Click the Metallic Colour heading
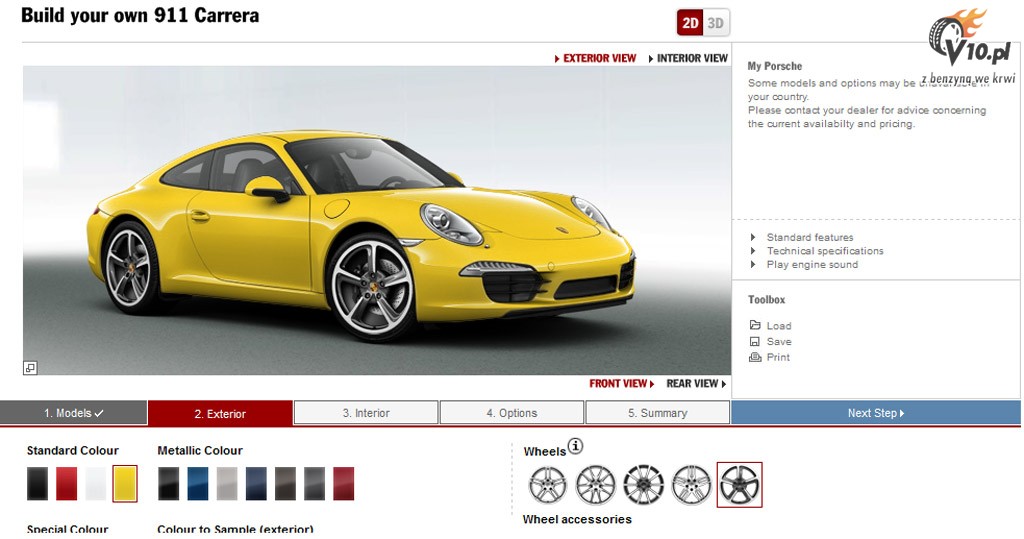This screenshot has height=539, width=1024. [200, 450]
